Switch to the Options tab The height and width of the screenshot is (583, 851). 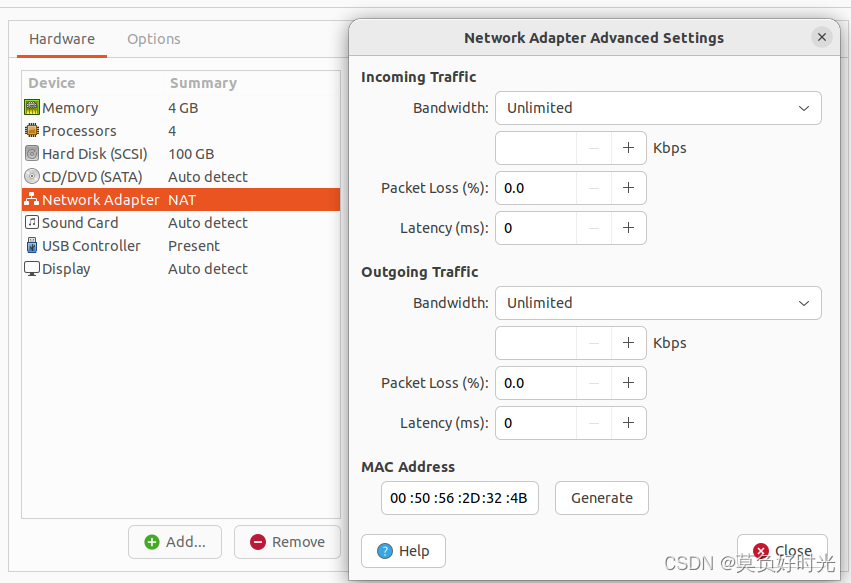click(x=153, y=39)
